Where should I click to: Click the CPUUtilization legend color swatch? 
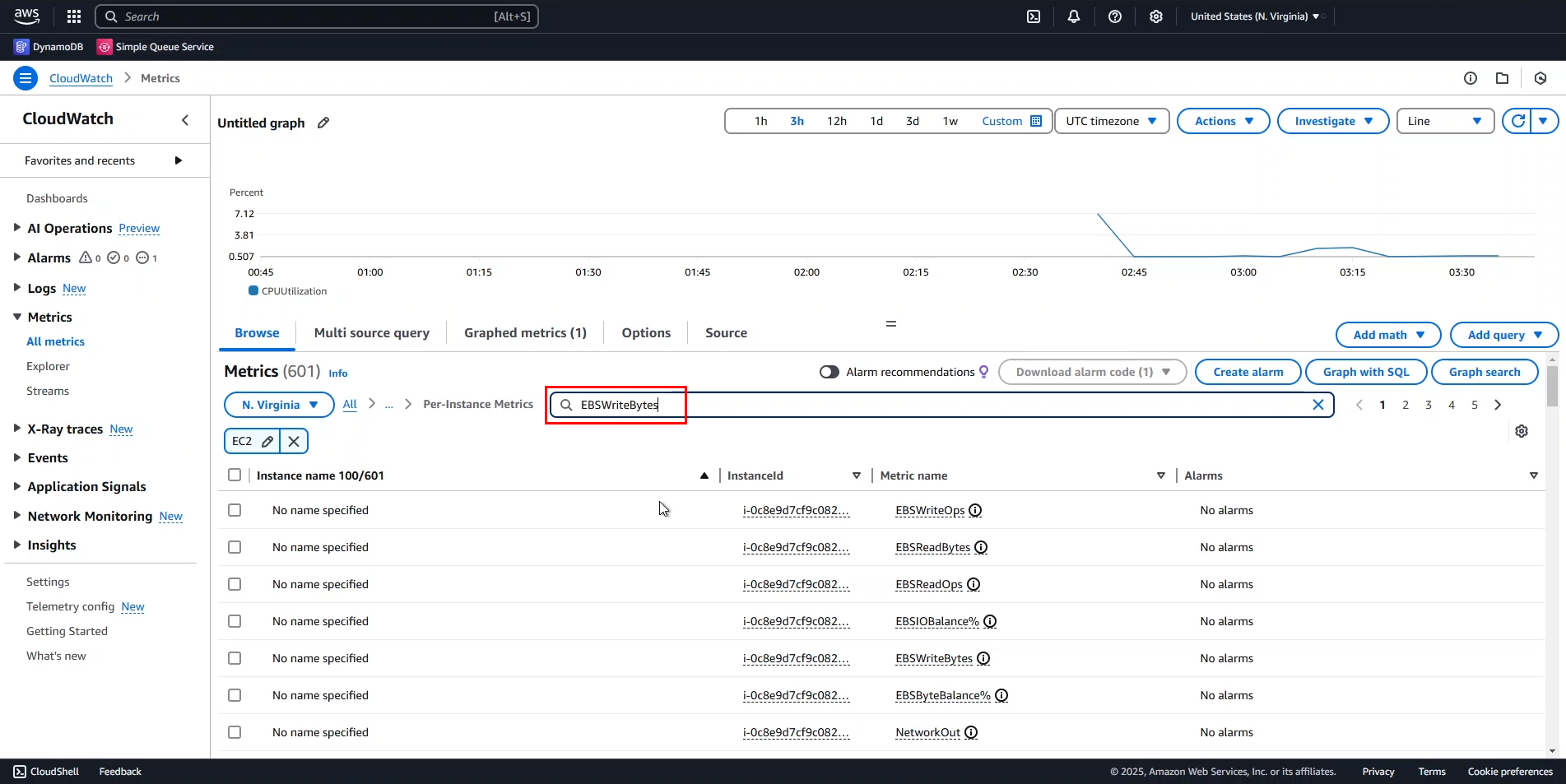[253, 290]
